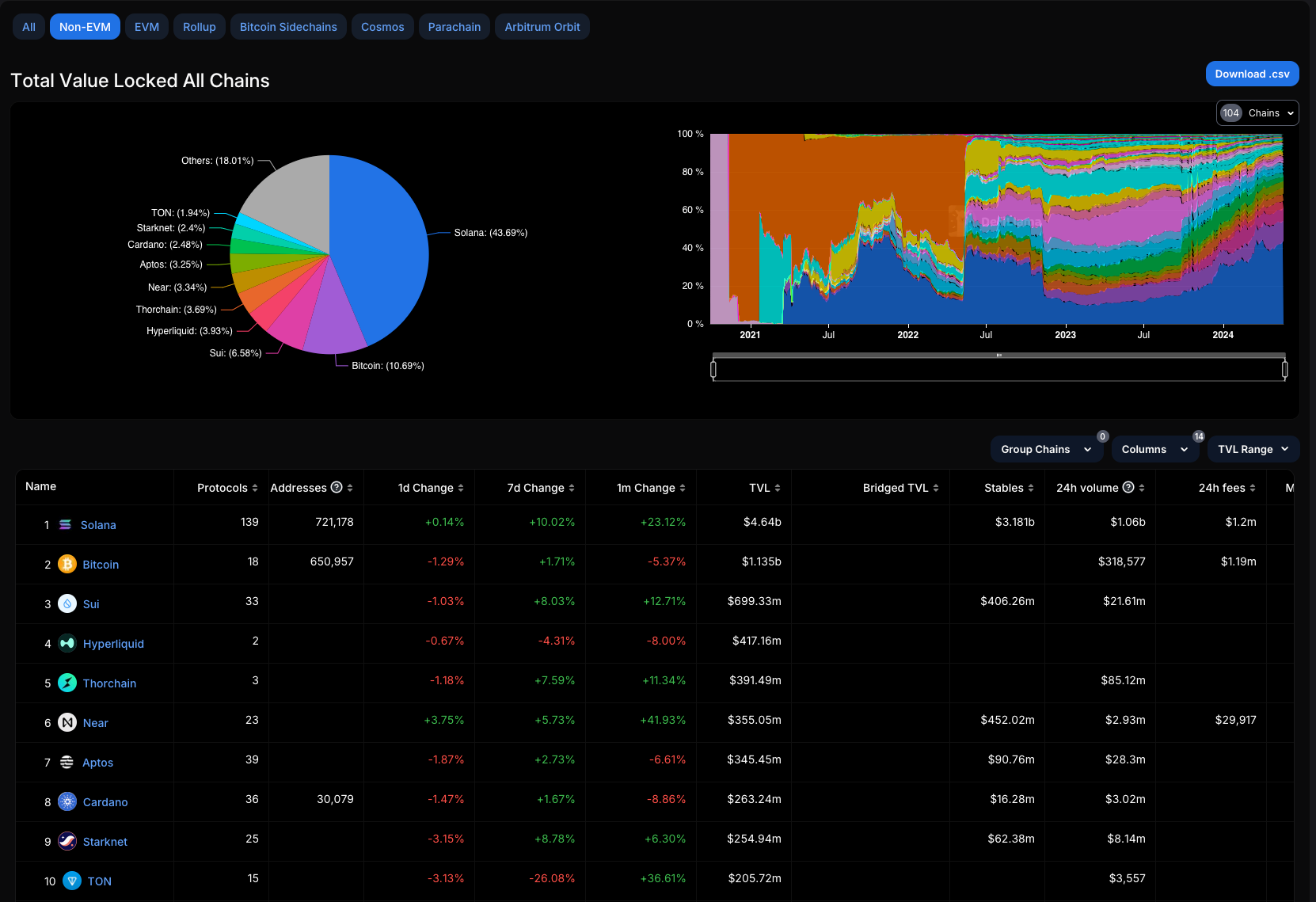1316x902 pixels.
Task: Sort by 7d Change column arrows
Action: click(572, 488)
